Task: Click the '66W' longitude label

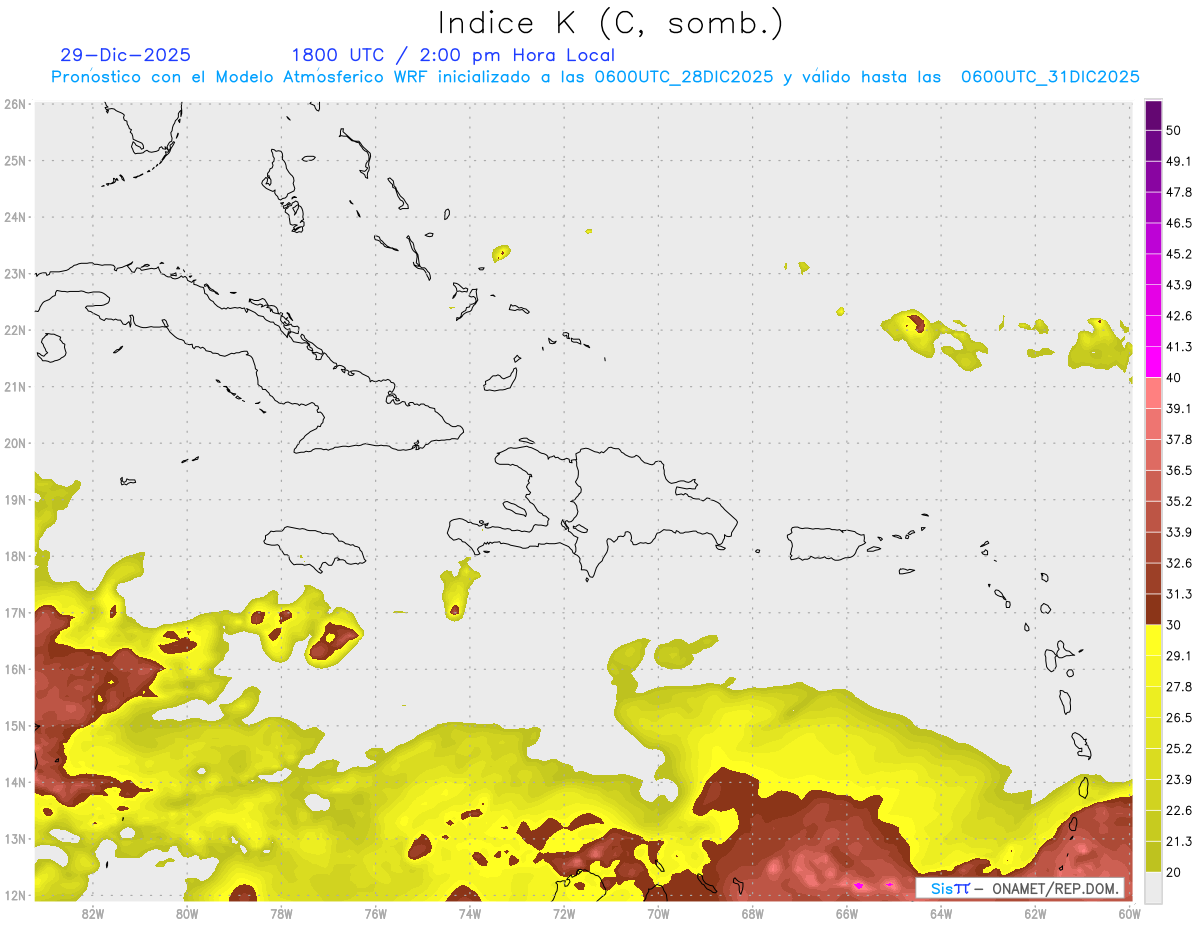Action: point(847,913)
